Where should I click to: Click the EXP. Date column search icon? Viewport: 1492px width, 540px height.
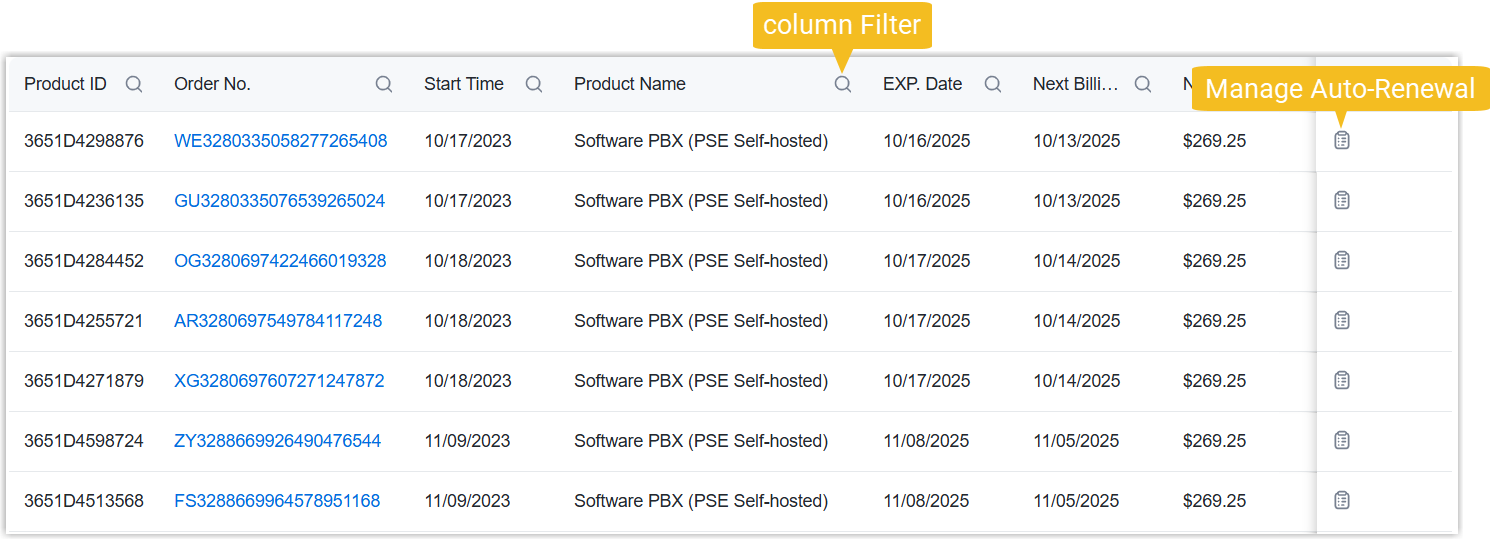[993, 85]
